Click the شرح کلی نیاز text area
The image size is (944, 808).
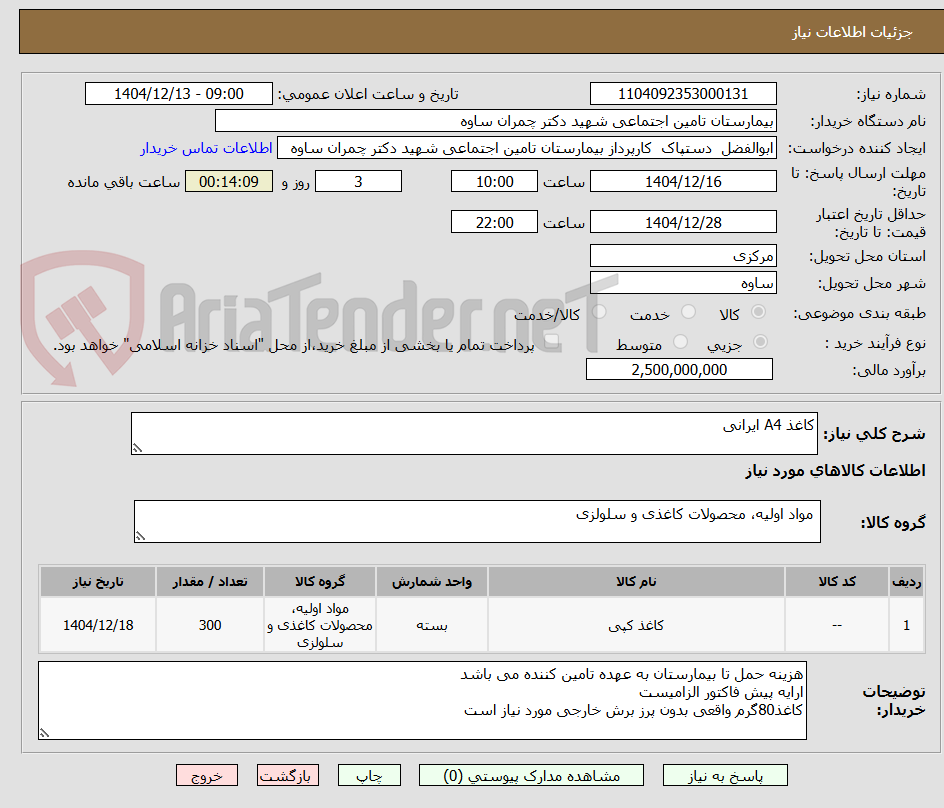coord(474,434)
